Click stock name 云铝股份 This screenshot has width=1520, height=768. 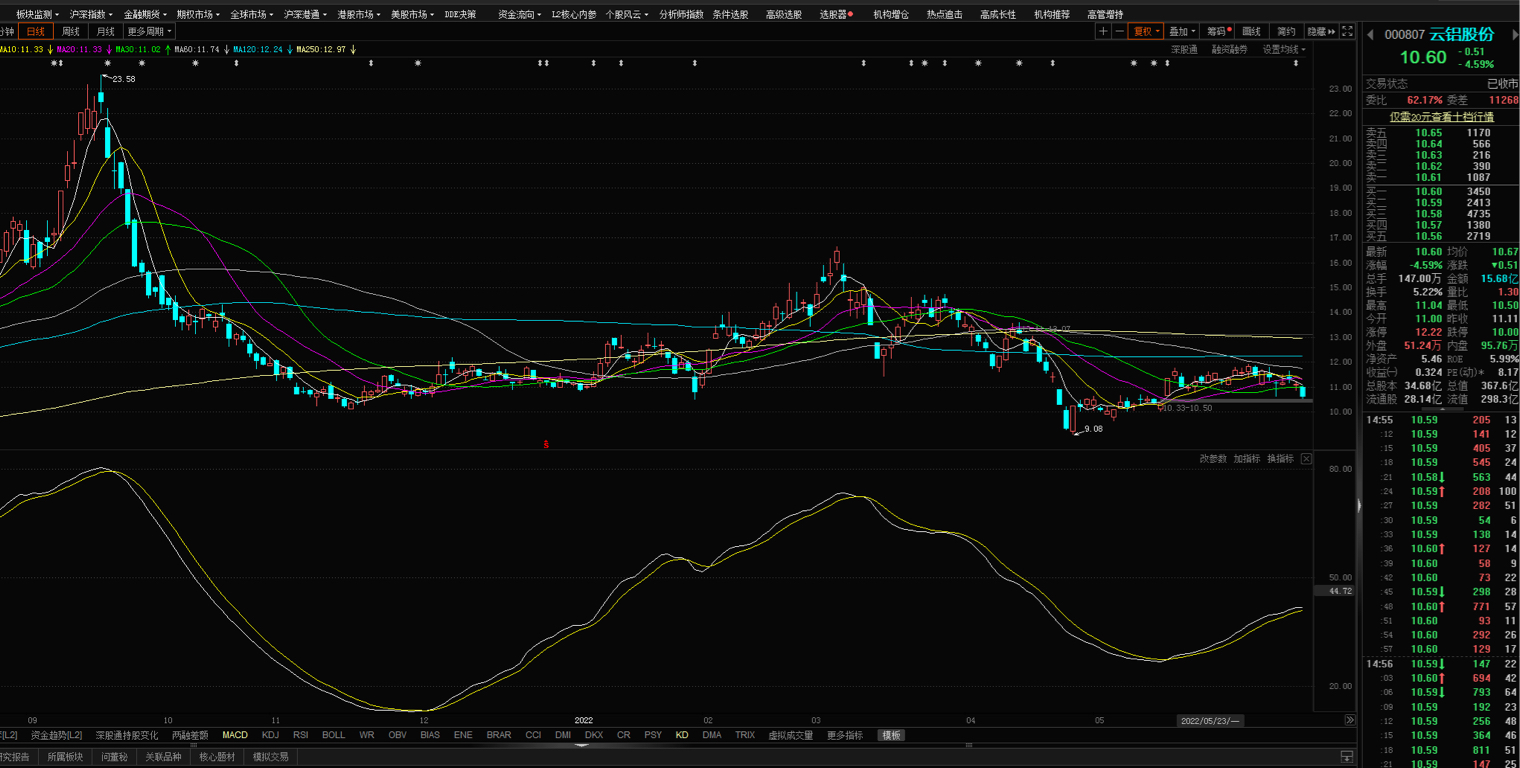coord(1461,35)
